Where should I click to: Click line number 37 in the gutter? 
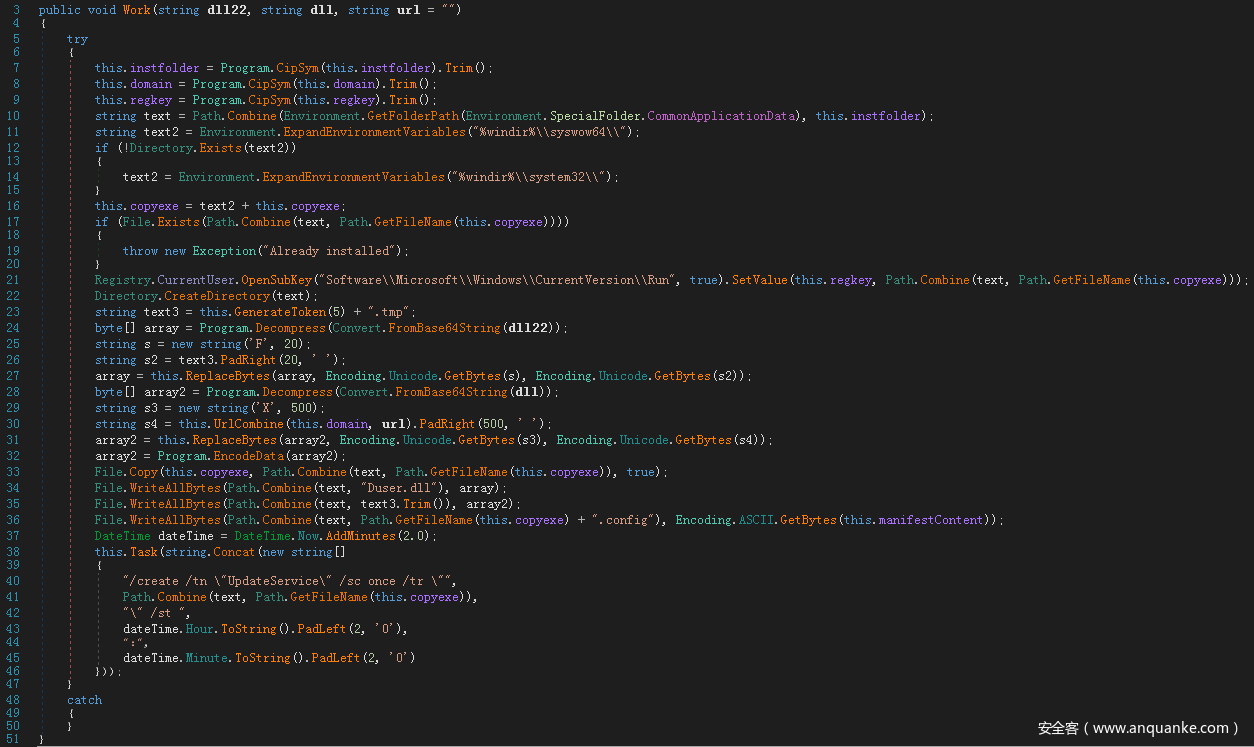tap(13, 536)
